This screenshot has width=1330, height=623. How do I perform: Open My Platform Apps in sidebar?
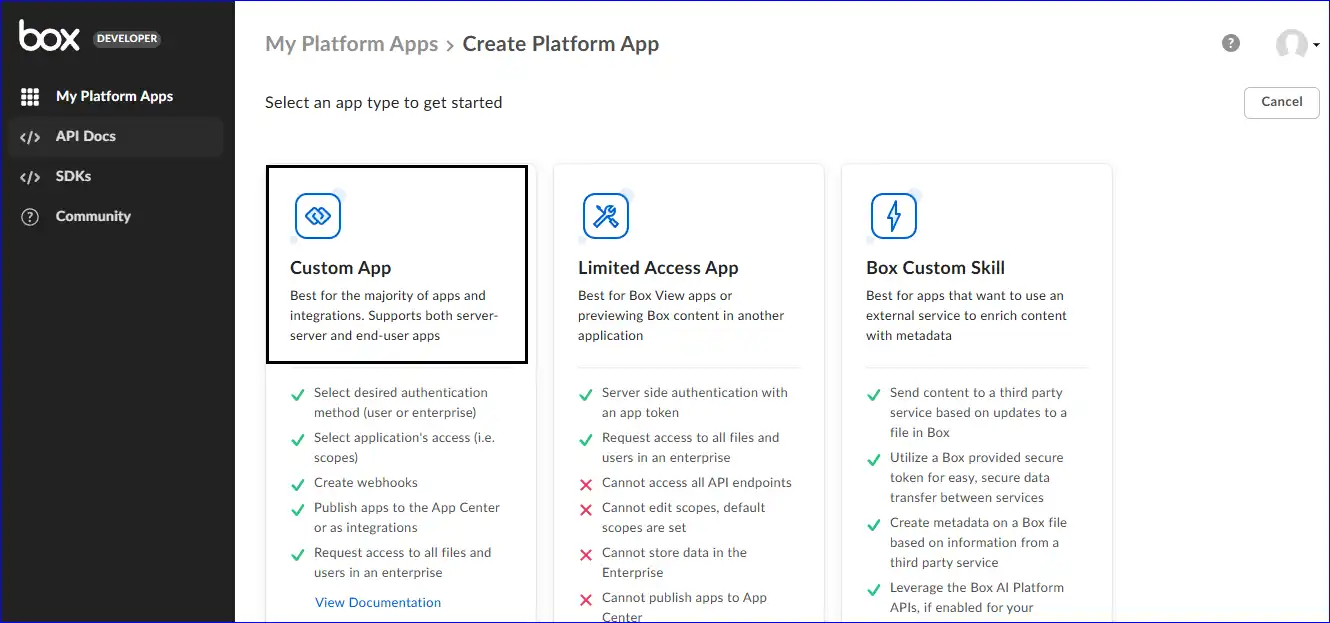(114, 97)
